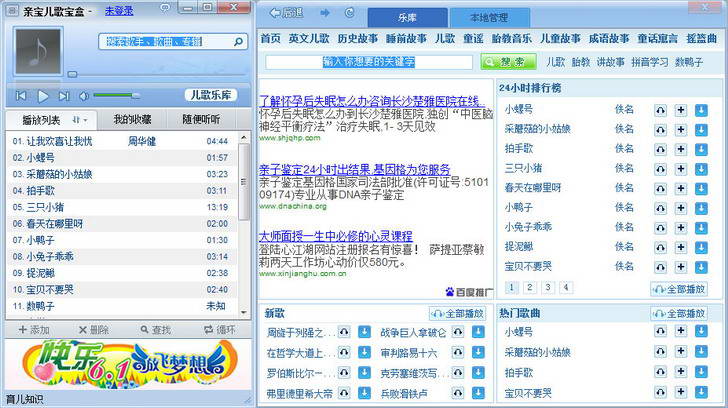Download 拍手歌 in 热门歌曲
Viewport: 728px width, 408px height.
(701, 372)
